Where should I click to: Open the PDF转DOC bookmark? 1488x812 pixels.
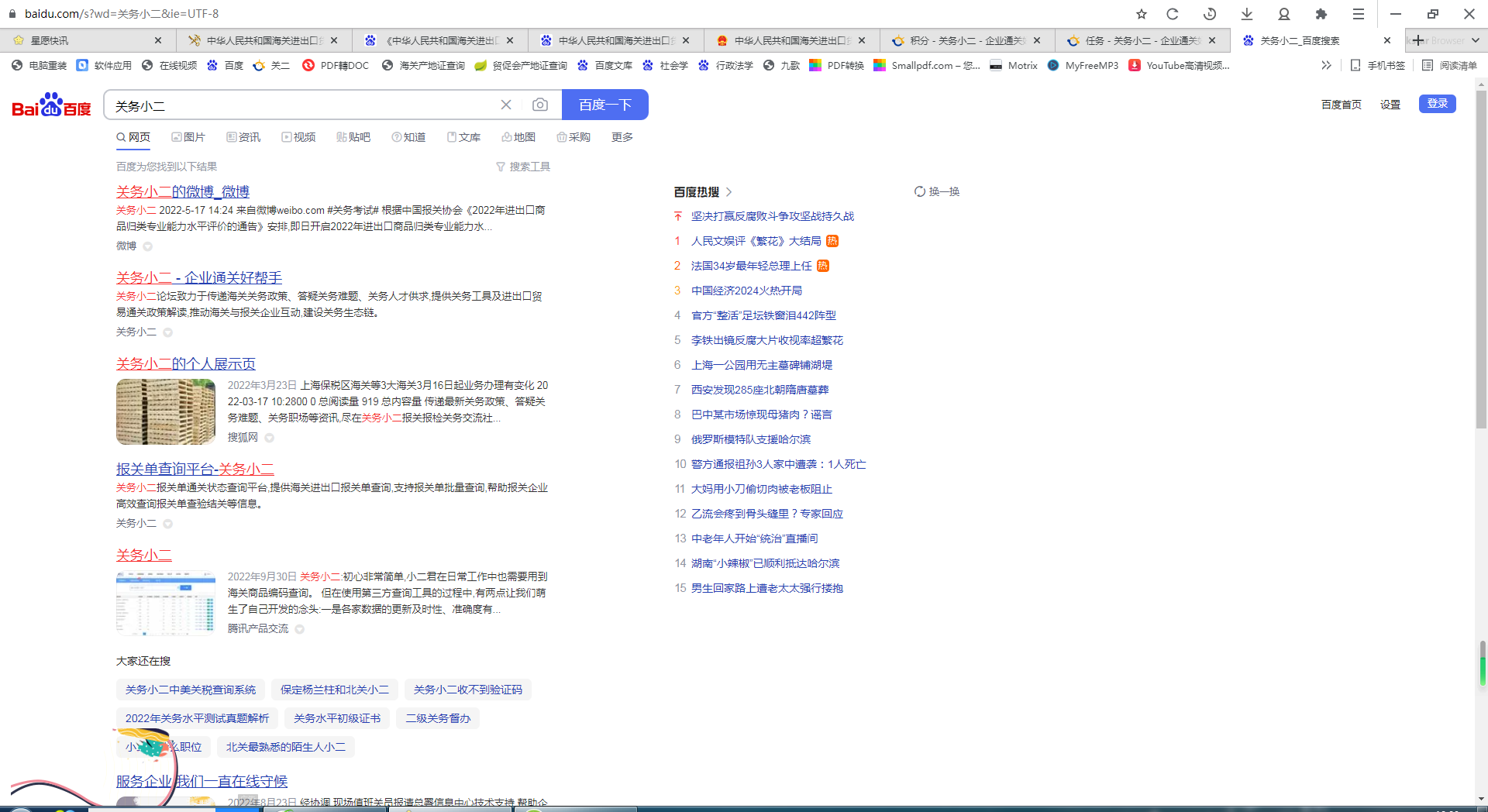336,66
